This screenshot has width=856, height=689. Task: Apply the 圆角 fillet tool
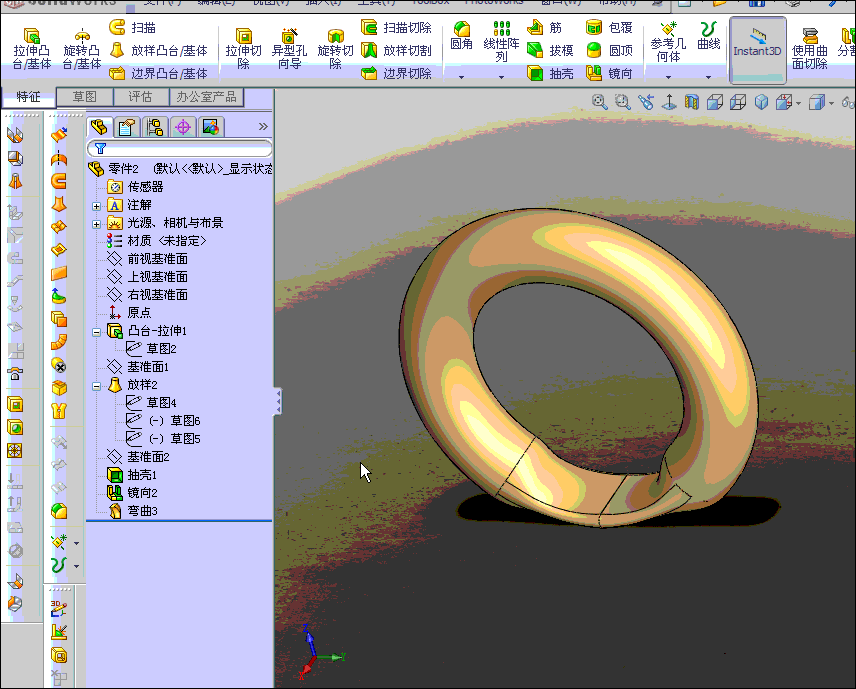(461, 36)
